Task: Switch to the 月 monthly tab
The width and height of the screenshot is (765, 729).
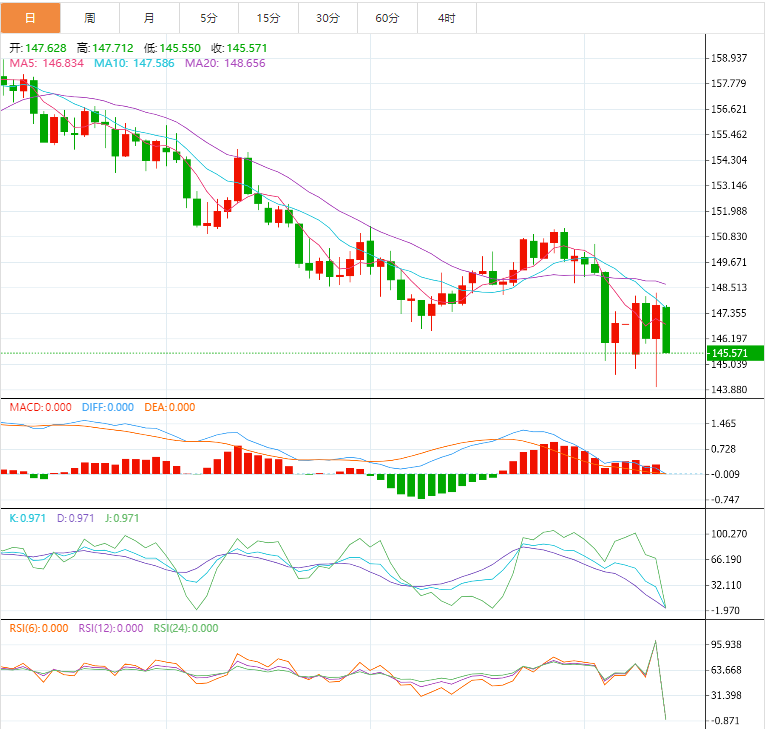Action: [x=149, y=18]
